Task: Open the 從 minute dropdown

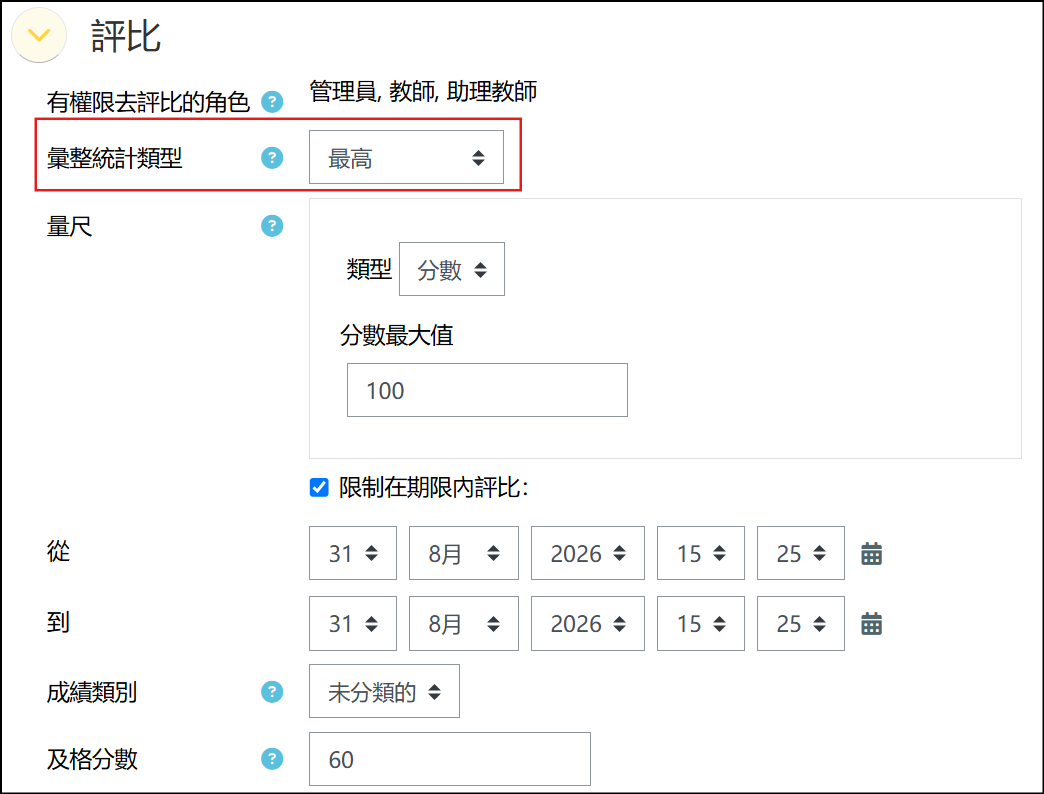Action: [800, 553]
